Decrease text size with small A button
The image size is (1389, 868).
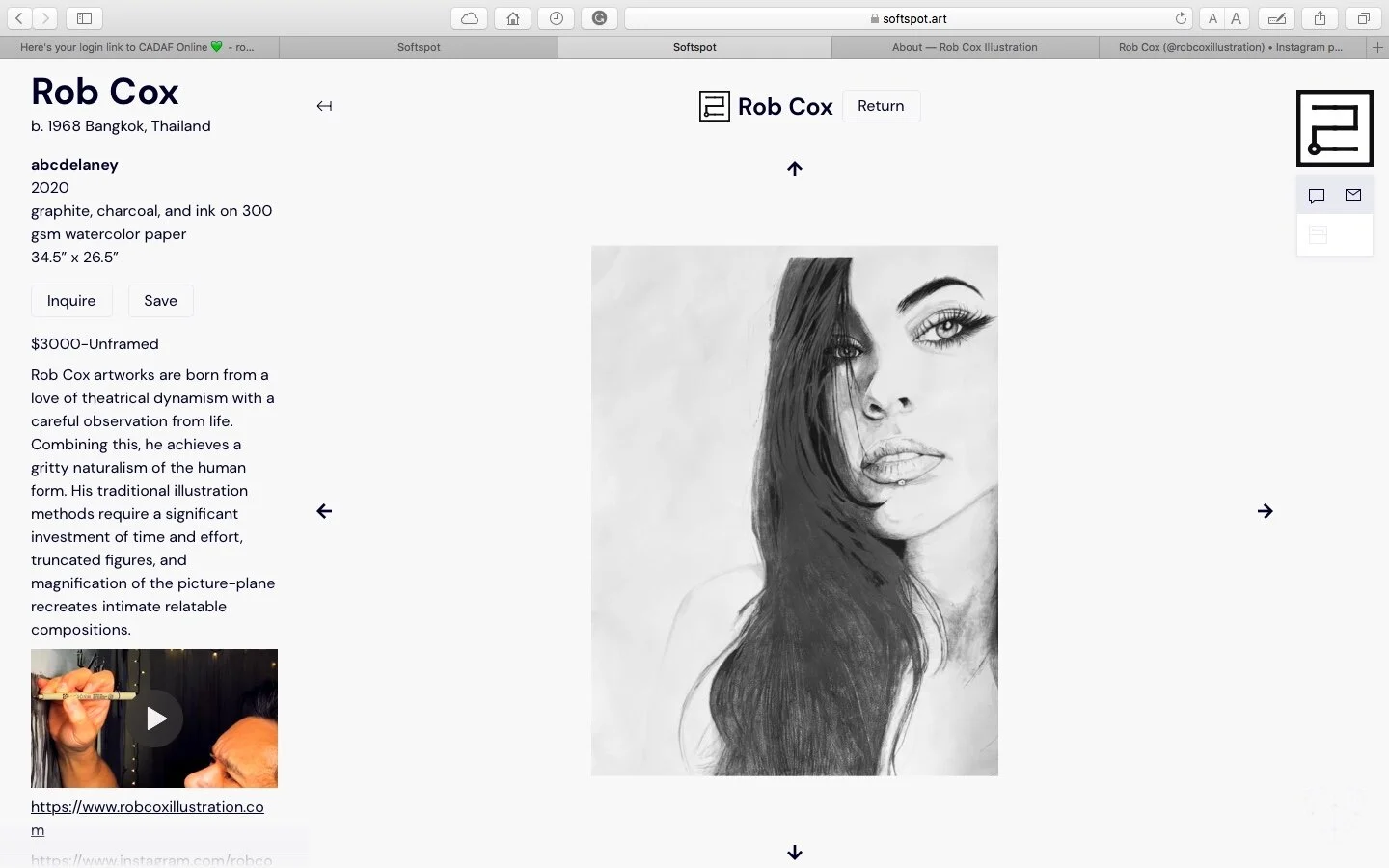(x=1212, y=18)
